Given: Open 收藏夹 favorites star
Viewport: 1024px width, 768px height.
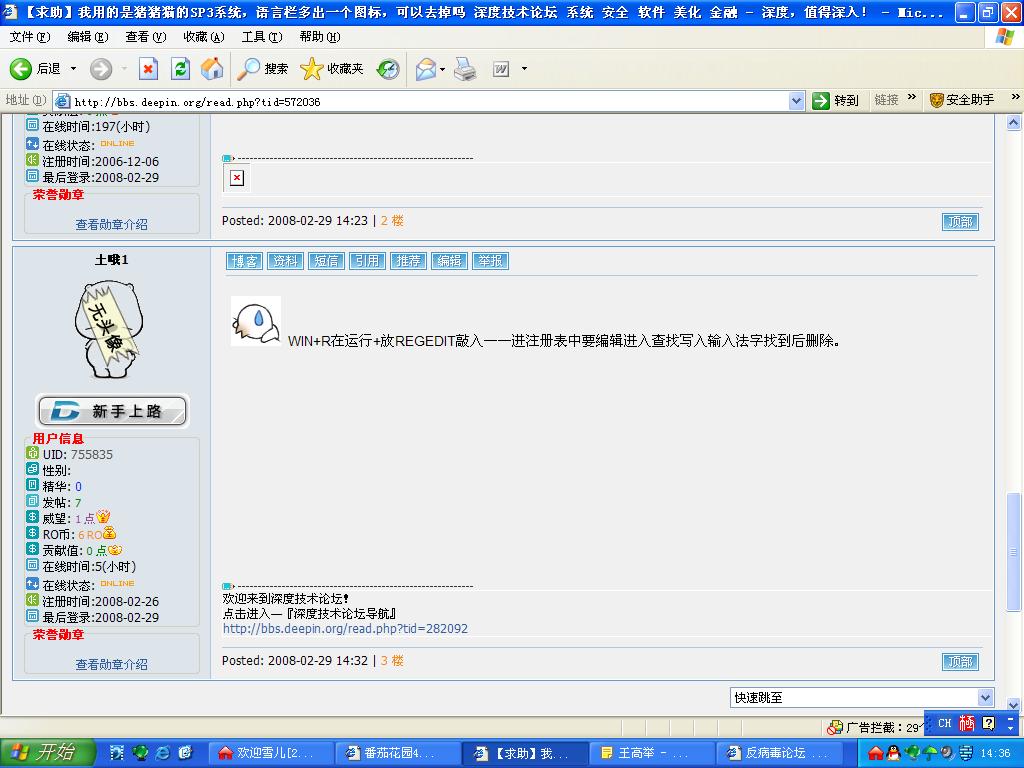Looking at the screenshot, I should (x=331, y=69).
